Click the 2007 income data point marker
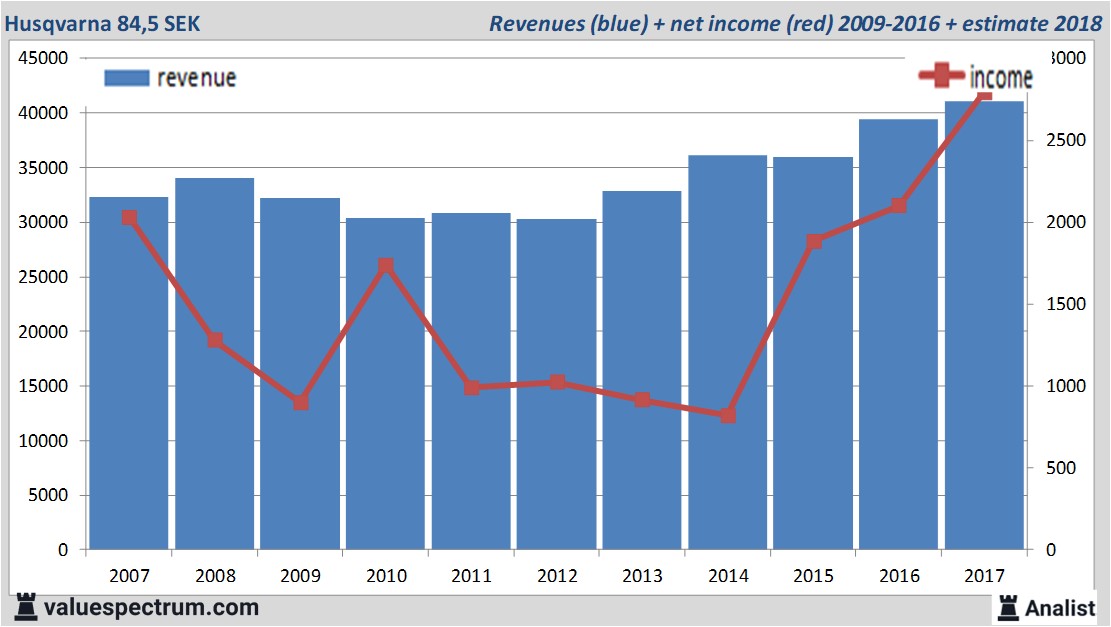 (x=129, y=218)
